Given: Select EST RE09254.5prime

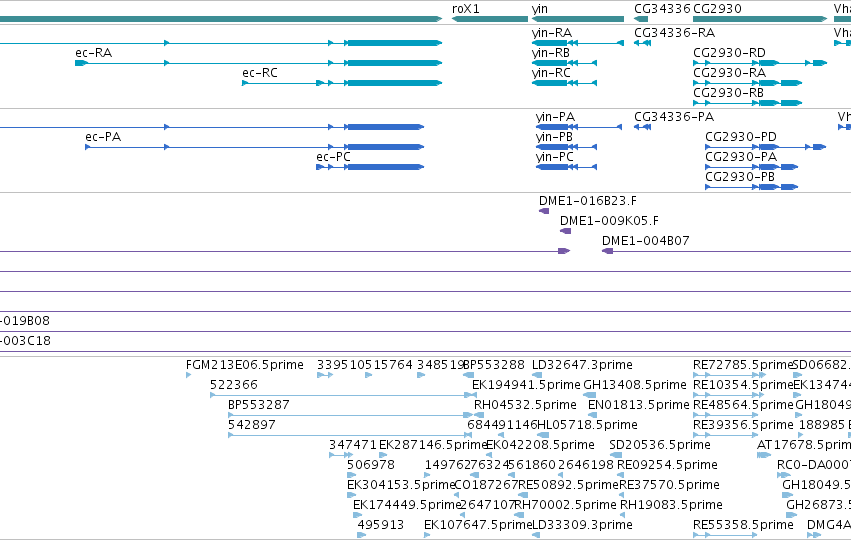Looking at the screenshot, I should [x=621, y=475].
